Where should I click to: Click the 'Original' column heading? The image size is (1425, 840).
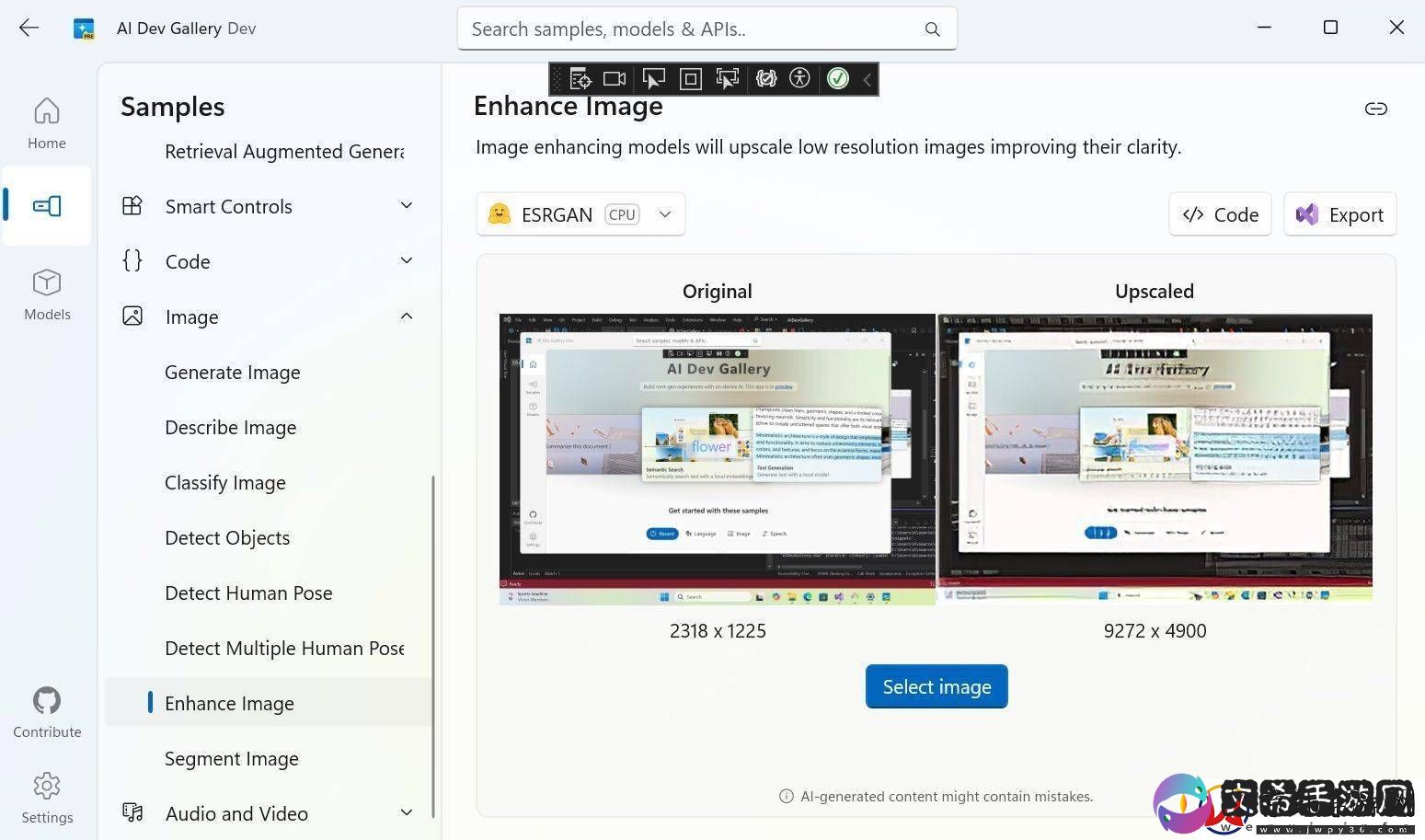pyautogui.click(x=718, y=292)
